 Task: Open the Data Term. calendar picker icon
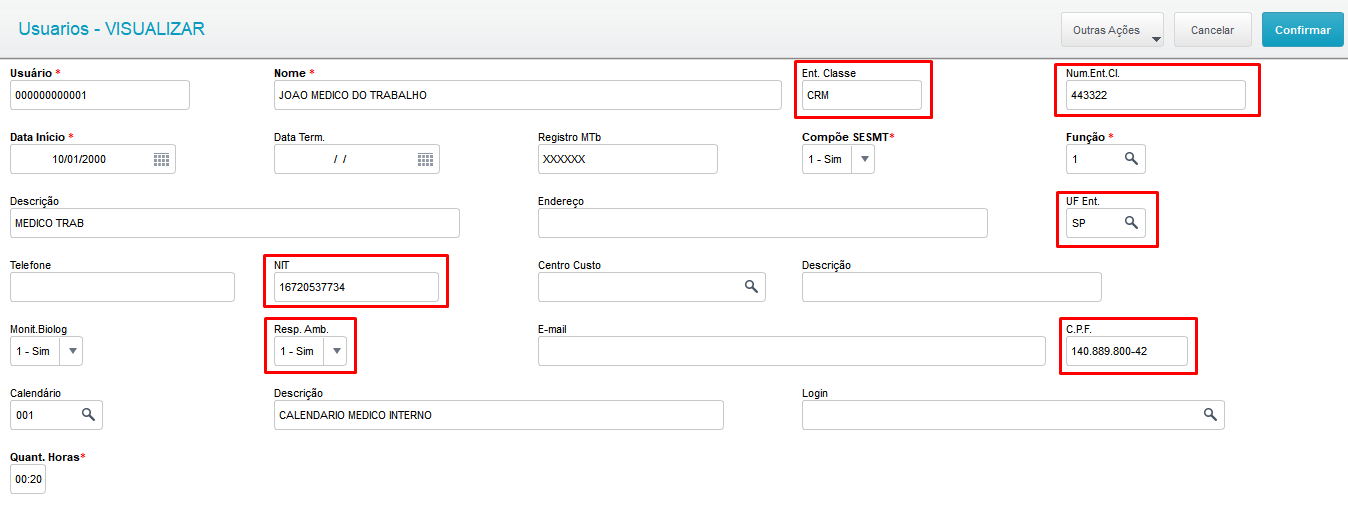point(425,159)
